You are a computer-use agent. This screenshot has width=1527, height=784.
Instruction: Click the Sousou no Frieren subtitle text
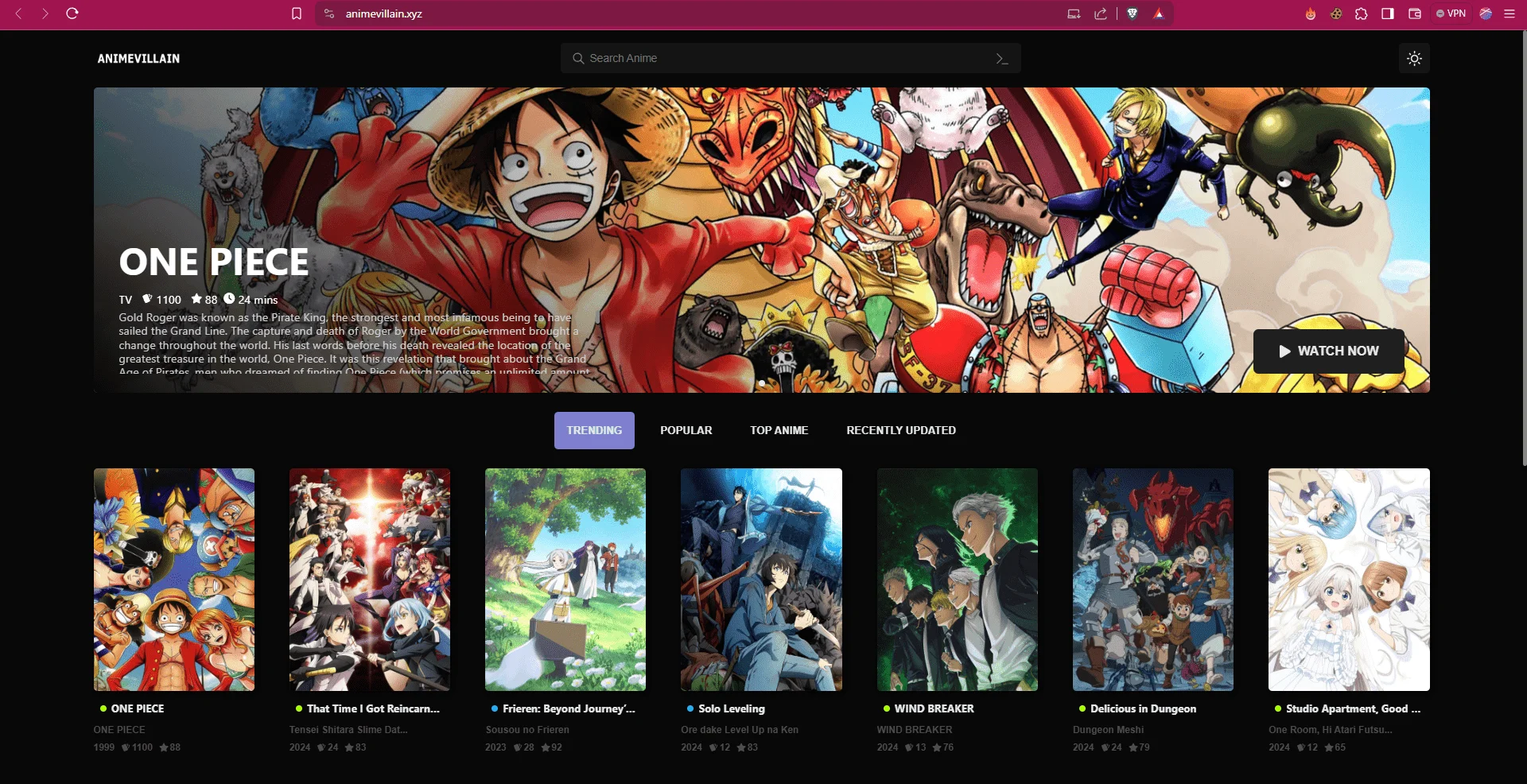point(527,730)
